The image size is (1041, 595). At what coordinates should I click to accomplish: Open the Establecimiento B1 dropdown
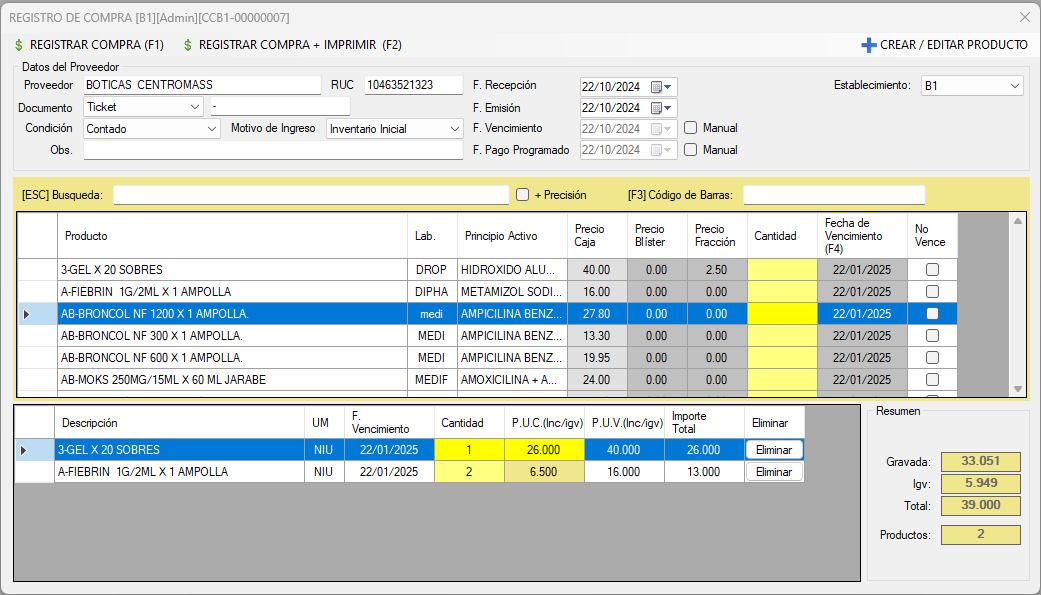click(x=1014, y=86)
